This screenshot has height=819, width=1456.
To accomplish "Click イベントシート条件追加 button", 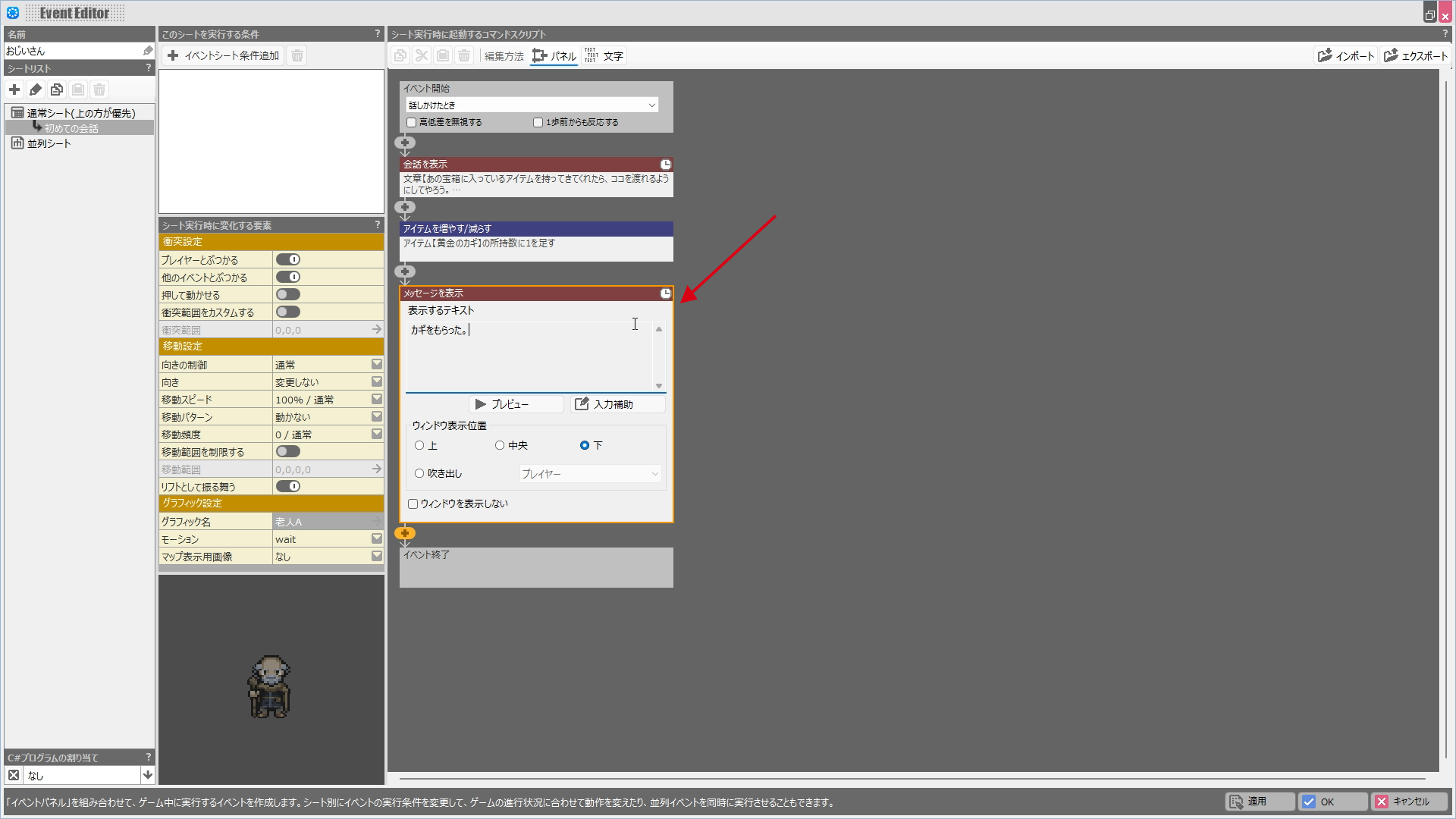I will (x=224, y=55).
